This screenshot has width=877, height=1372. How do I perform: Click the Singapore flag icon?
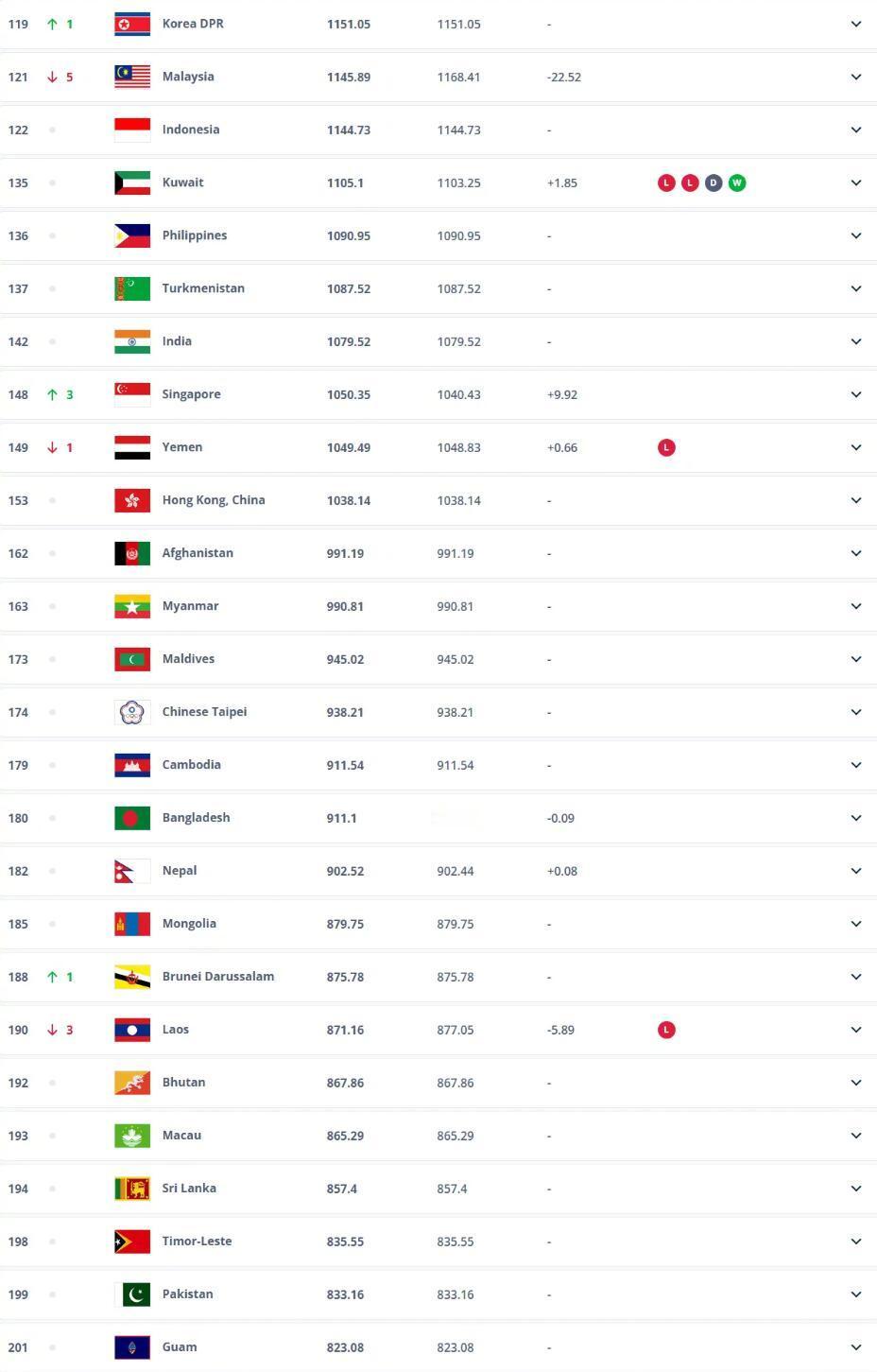(x=132, y=394)
